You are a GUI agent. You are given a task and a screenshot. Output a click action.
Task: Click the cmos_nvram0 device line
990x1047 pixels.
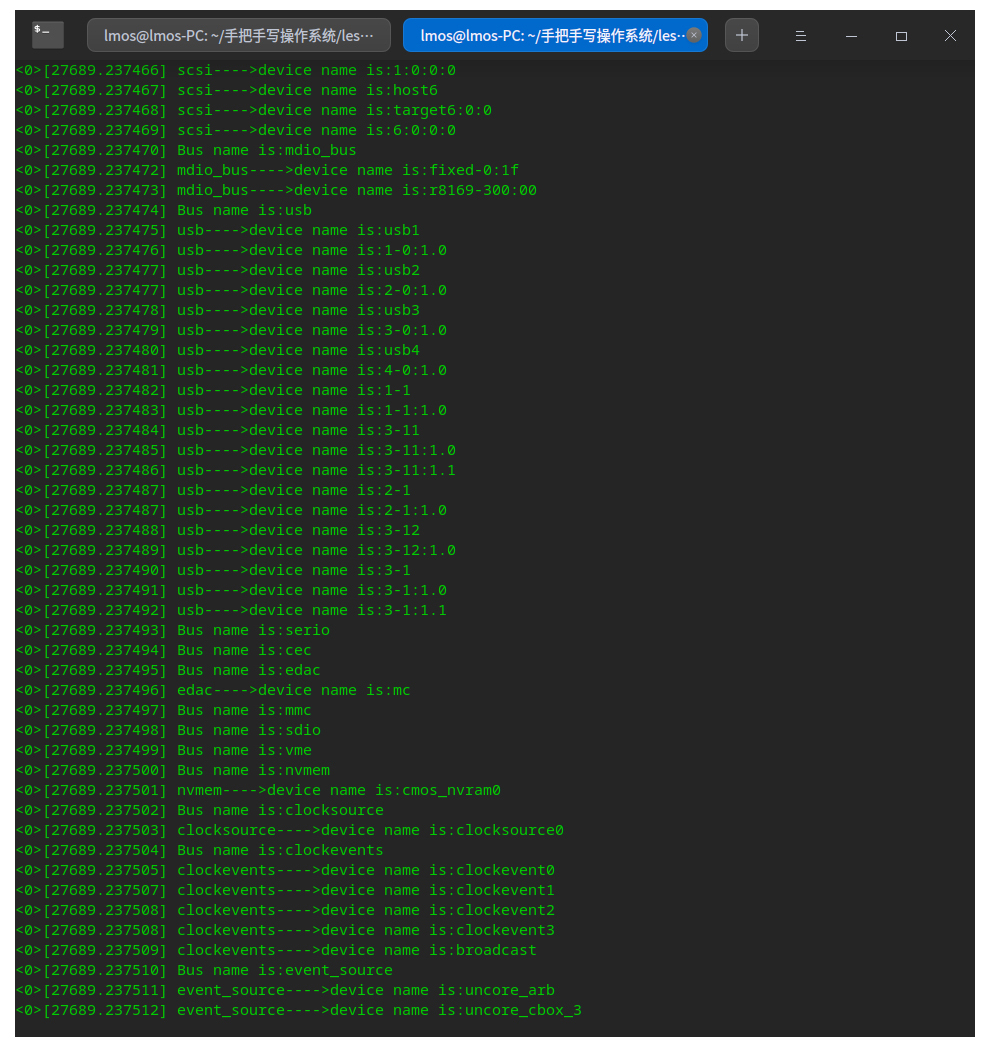pos(338,790)
